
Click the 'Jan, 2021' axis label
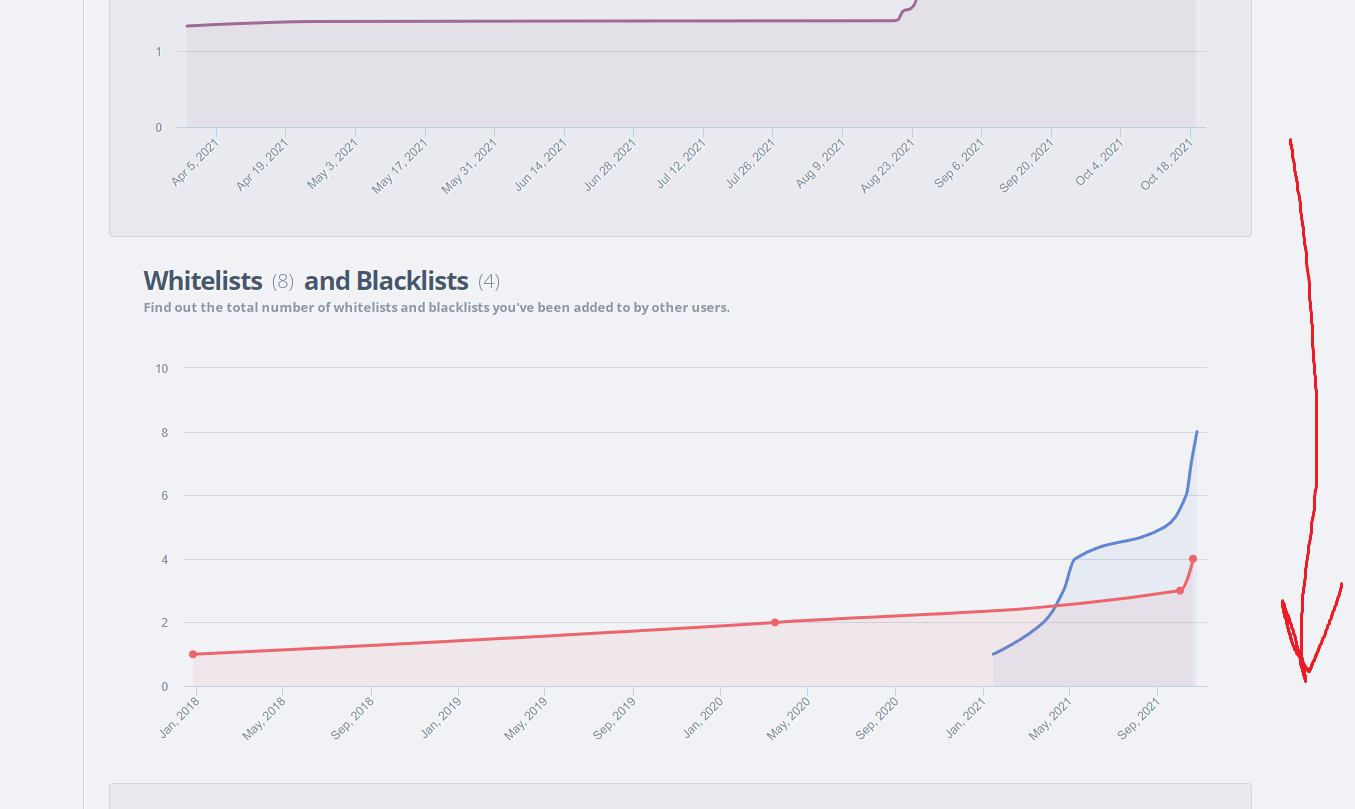coord(966,717)
